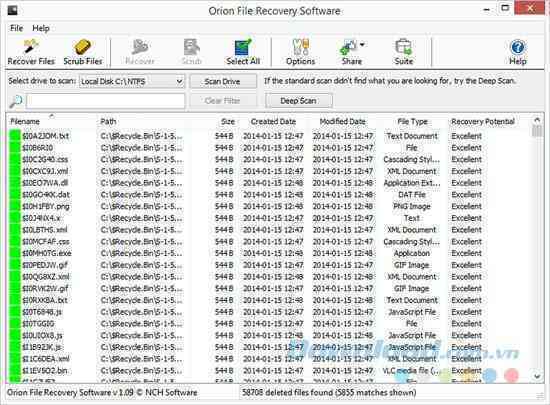Click the Clear Filter button
Image resolution: width=550 pixels, height=405 pixels.
(x=223, y=101)
